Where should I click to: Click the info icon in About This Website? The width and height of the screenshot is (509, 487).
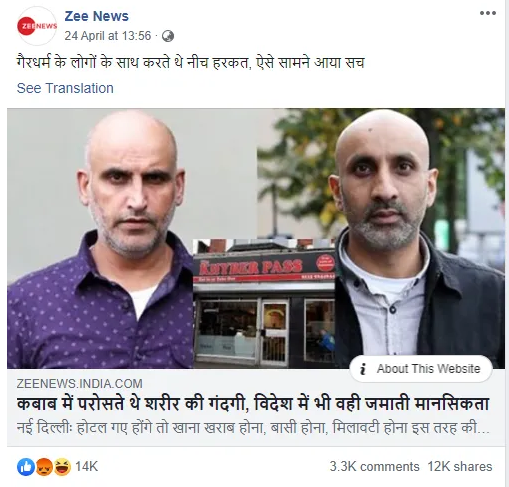(x=363, y=369)
